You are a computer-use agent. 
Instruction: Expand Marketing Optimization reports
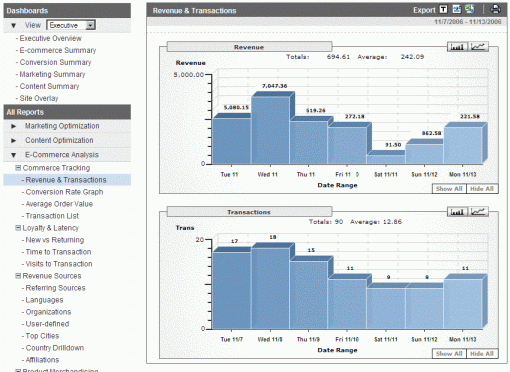coord(13,126)
